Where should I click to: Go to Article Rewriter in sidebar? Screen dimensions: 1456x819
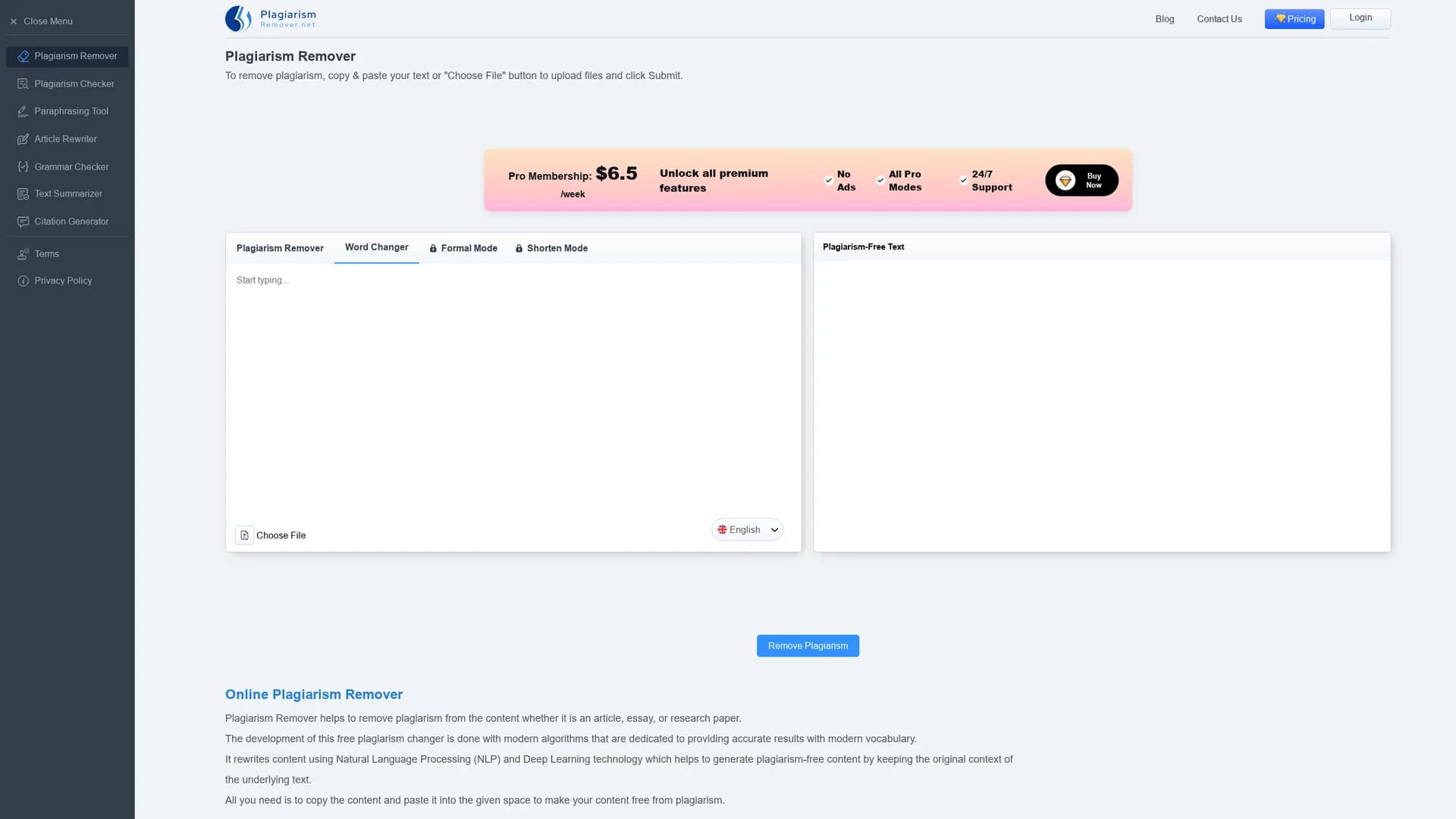click(x=67, y=140)
